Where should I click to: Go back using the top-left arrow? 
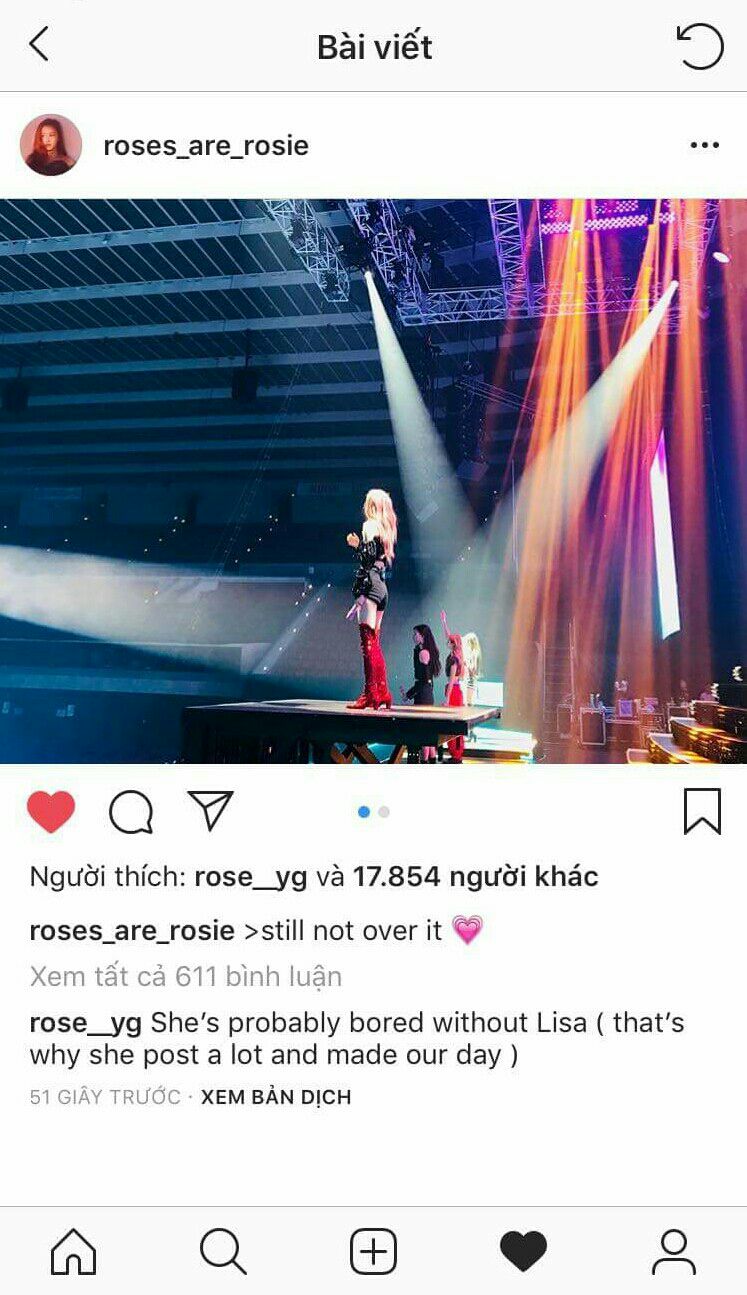(39, 44)
